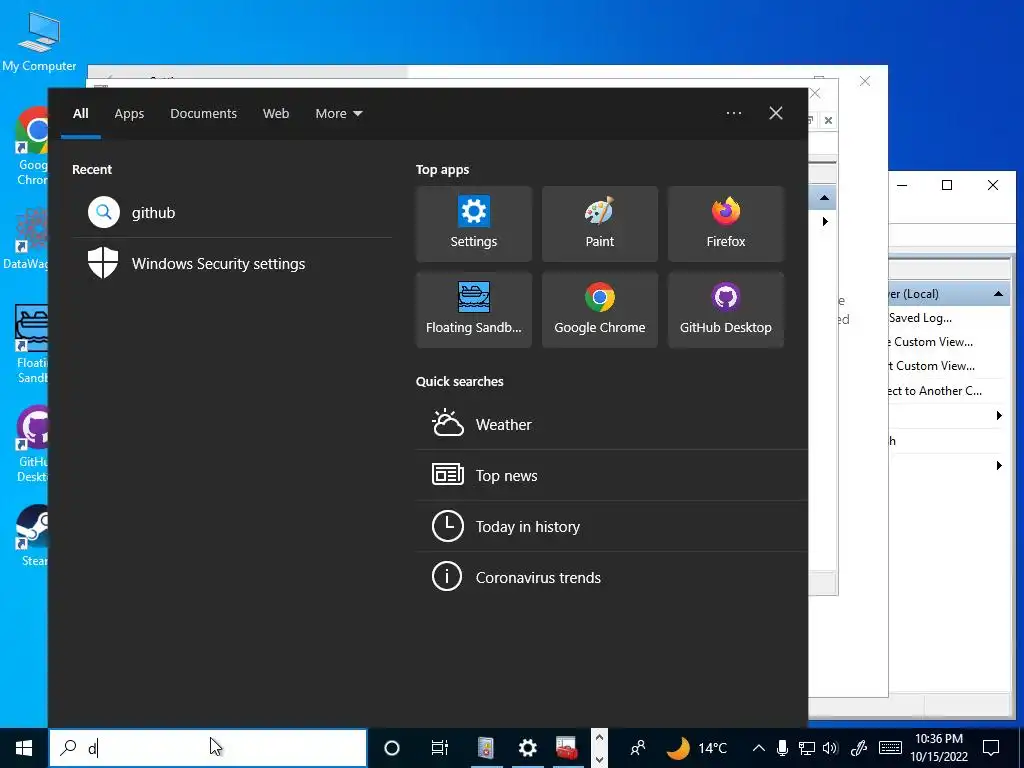This screenshot has height=768, width=1024.
Task: Open network tray icon
Action: click(807, 748)
